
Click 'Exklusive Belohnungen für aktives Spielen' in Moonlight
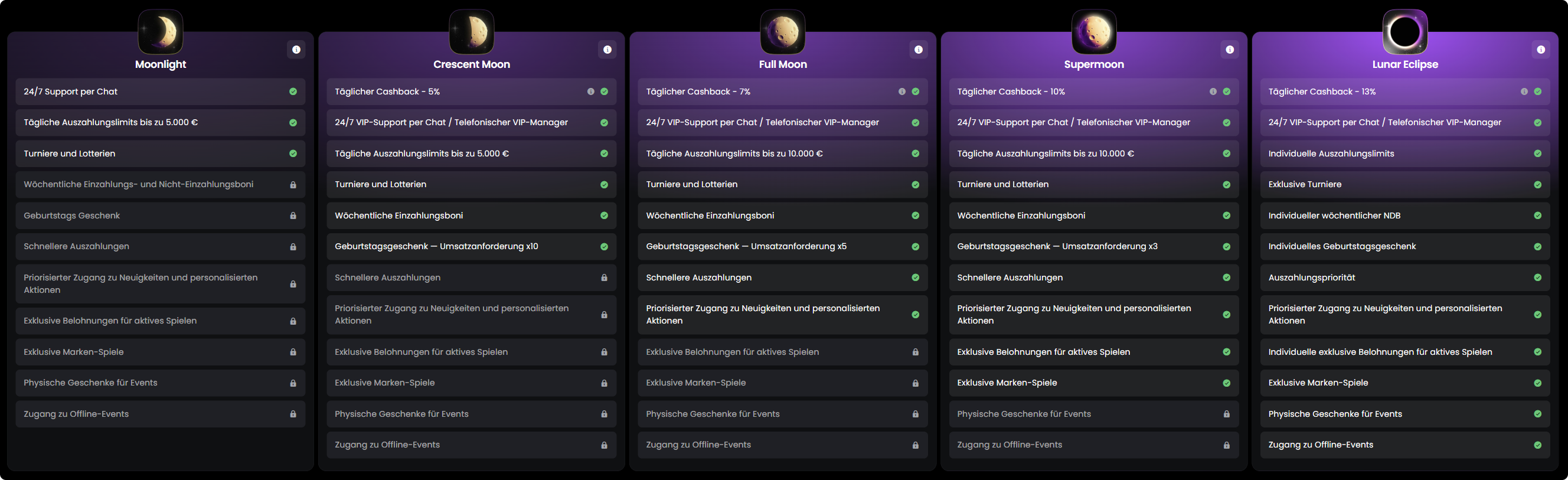pos(110,321)
